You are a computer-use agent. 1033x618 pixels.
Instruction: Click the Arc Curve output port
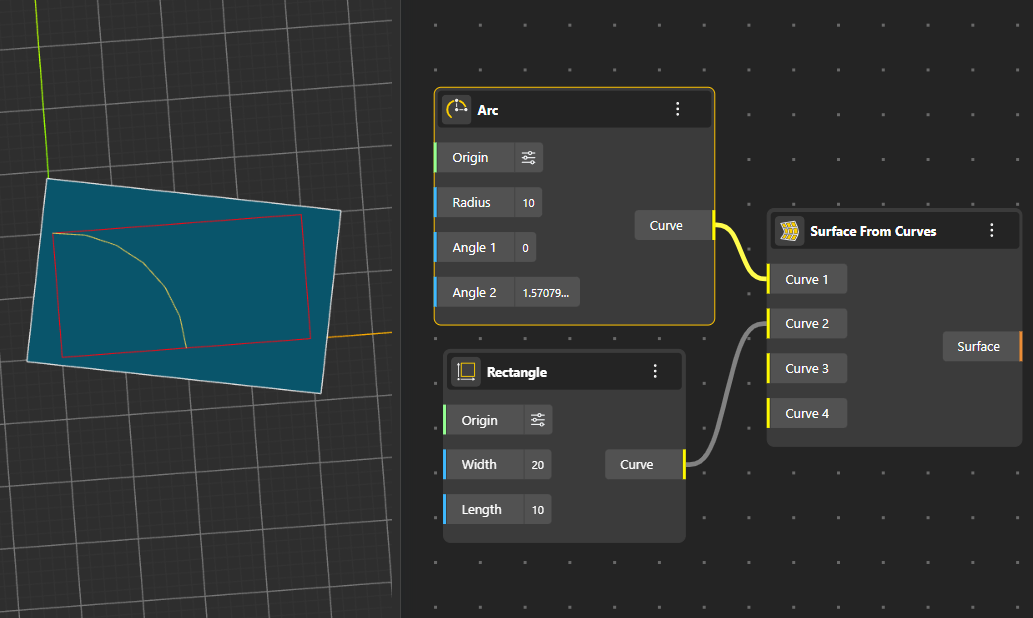[x=713, y=226]
